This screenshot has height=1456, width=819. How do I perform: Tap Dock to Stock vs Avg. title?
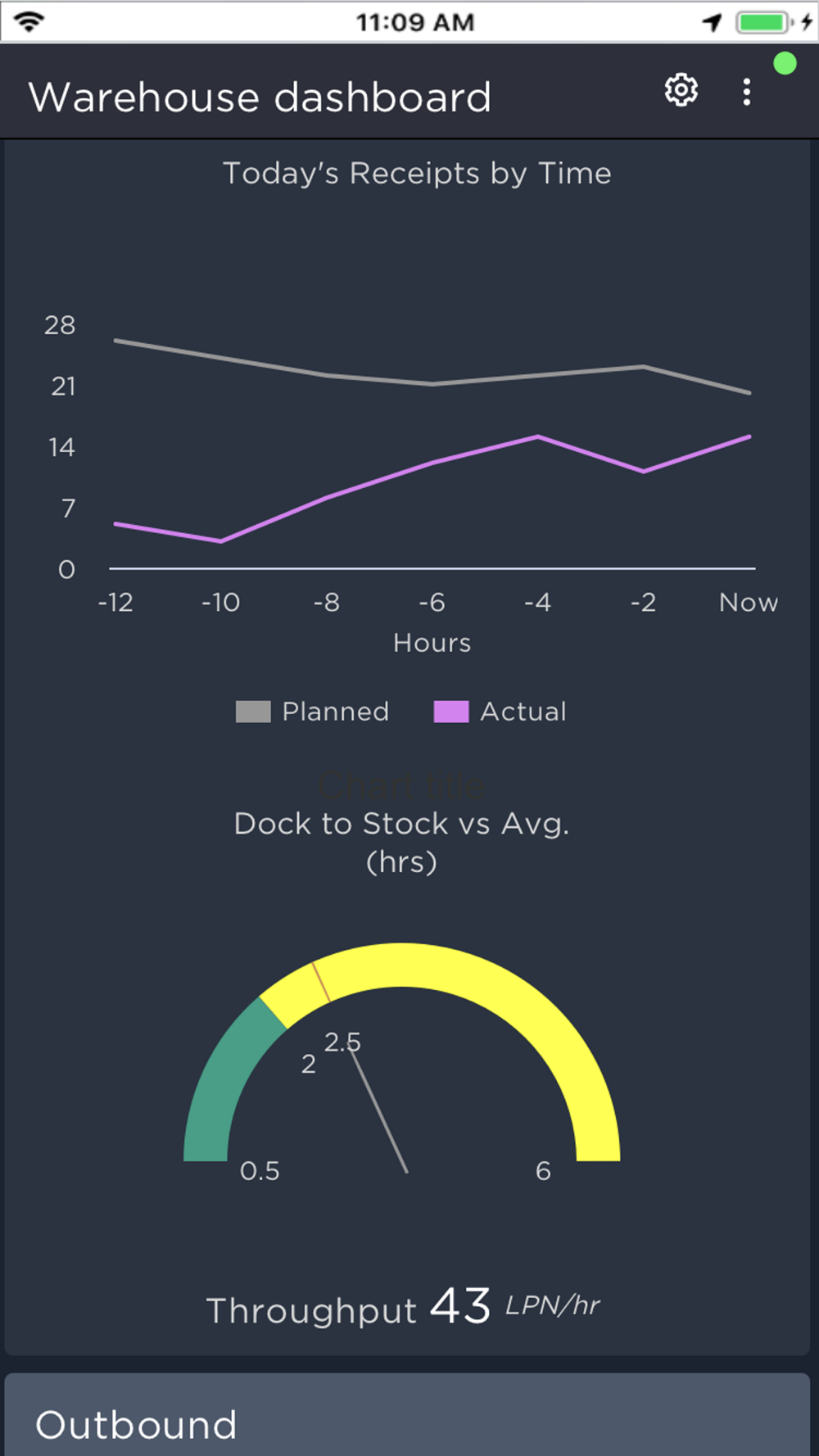pos(401,824)
